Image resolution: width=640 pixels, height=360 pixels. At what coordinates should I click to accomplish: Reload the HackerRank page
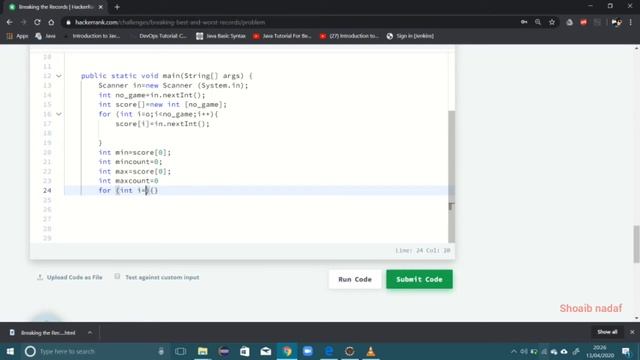pos(37,22)
